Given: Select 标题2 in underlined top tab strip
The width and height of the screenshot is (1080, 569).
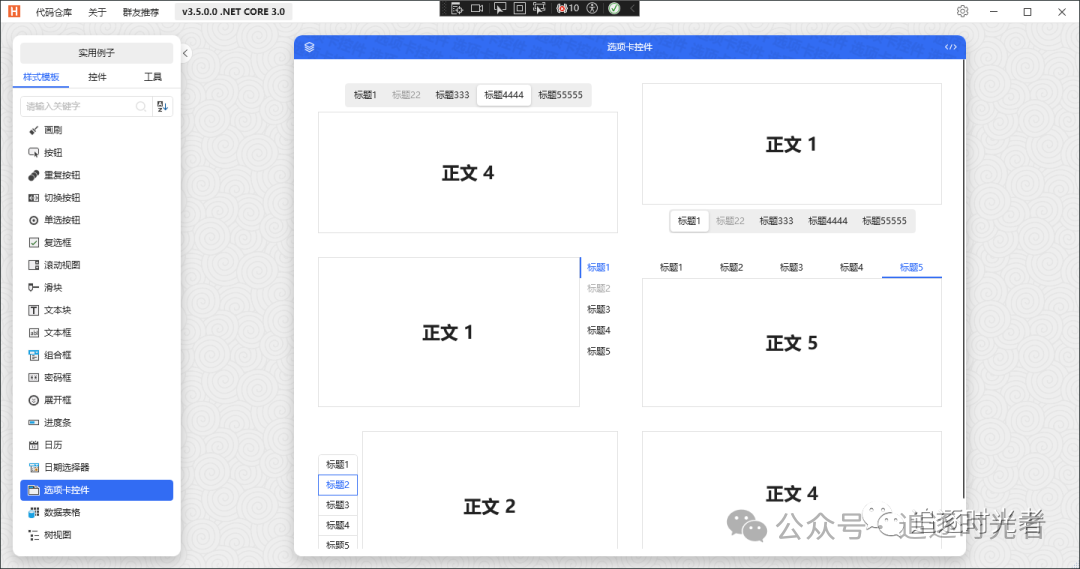Looking at the screenshot, I should [731, 267].
